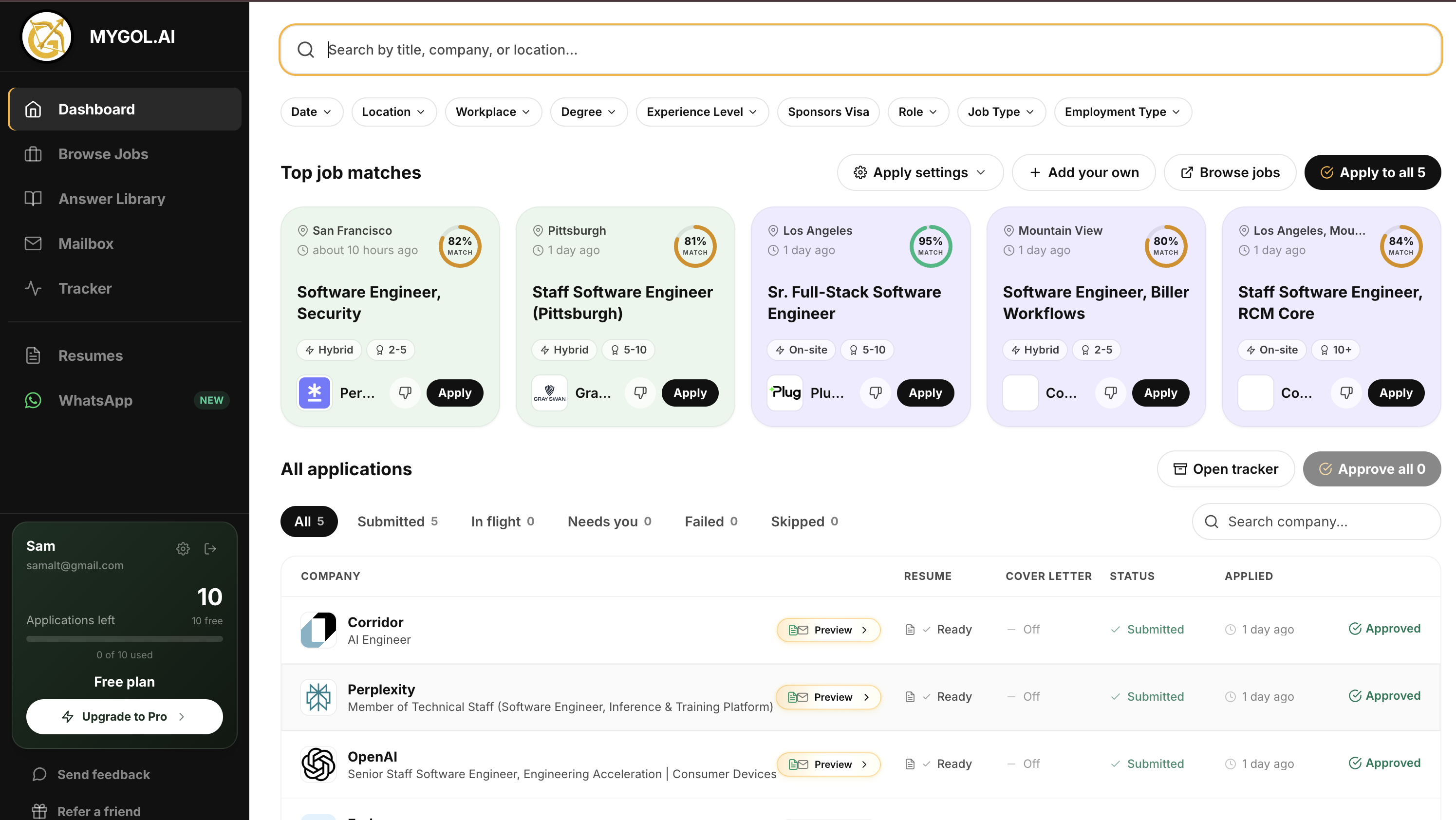Viewport: 1456px width, 820px height.
Task: Open account settings gear beside Sam
Action: 183,548
